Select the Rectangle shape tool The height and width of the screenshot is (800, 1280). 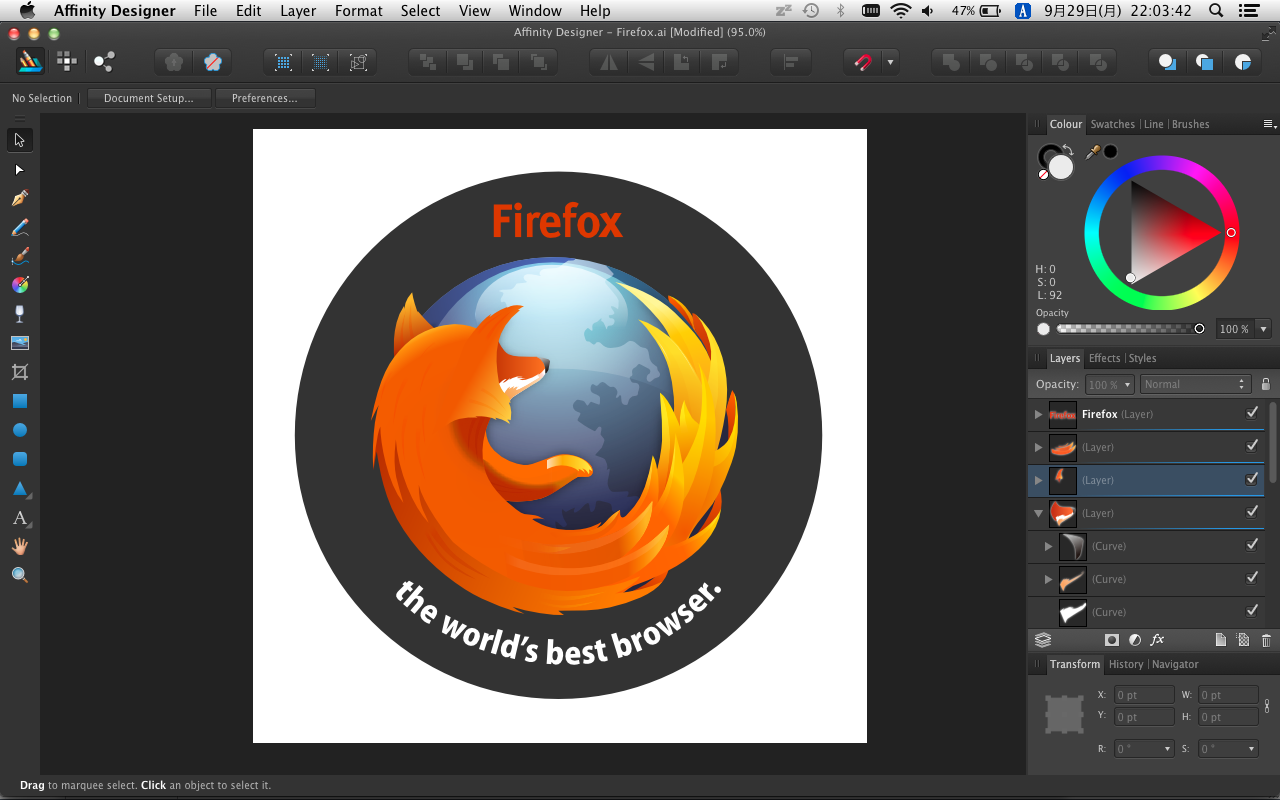coord(19,401)
